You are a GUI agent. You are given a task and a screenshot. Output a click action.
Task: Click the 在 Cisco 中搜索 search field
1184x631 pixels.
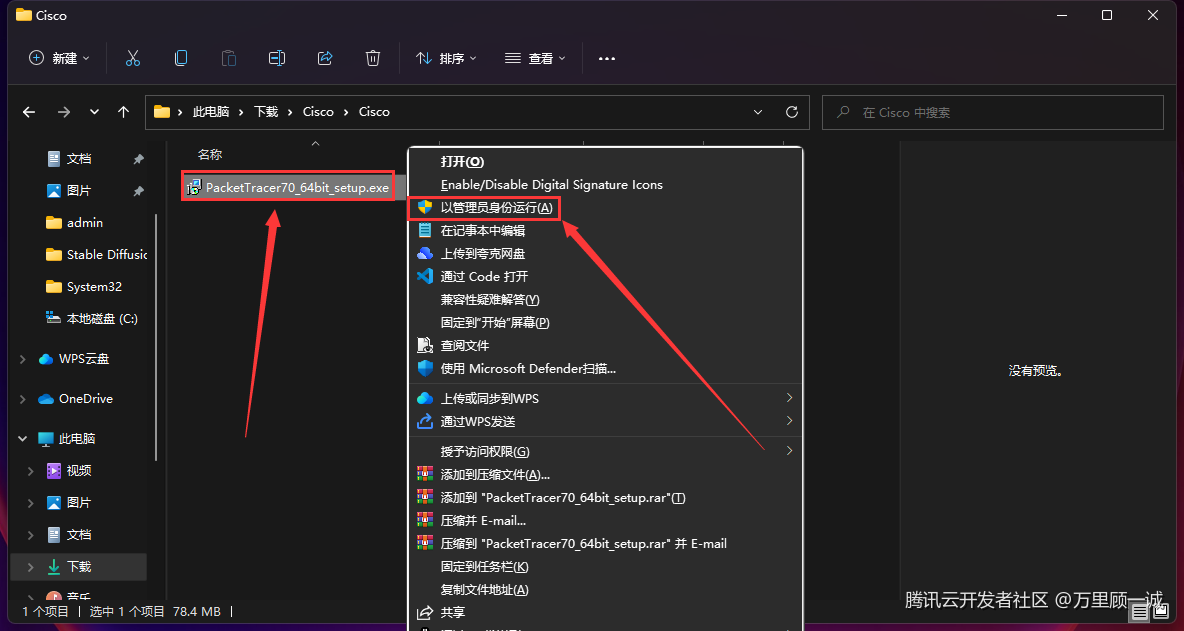pos(992,112)
